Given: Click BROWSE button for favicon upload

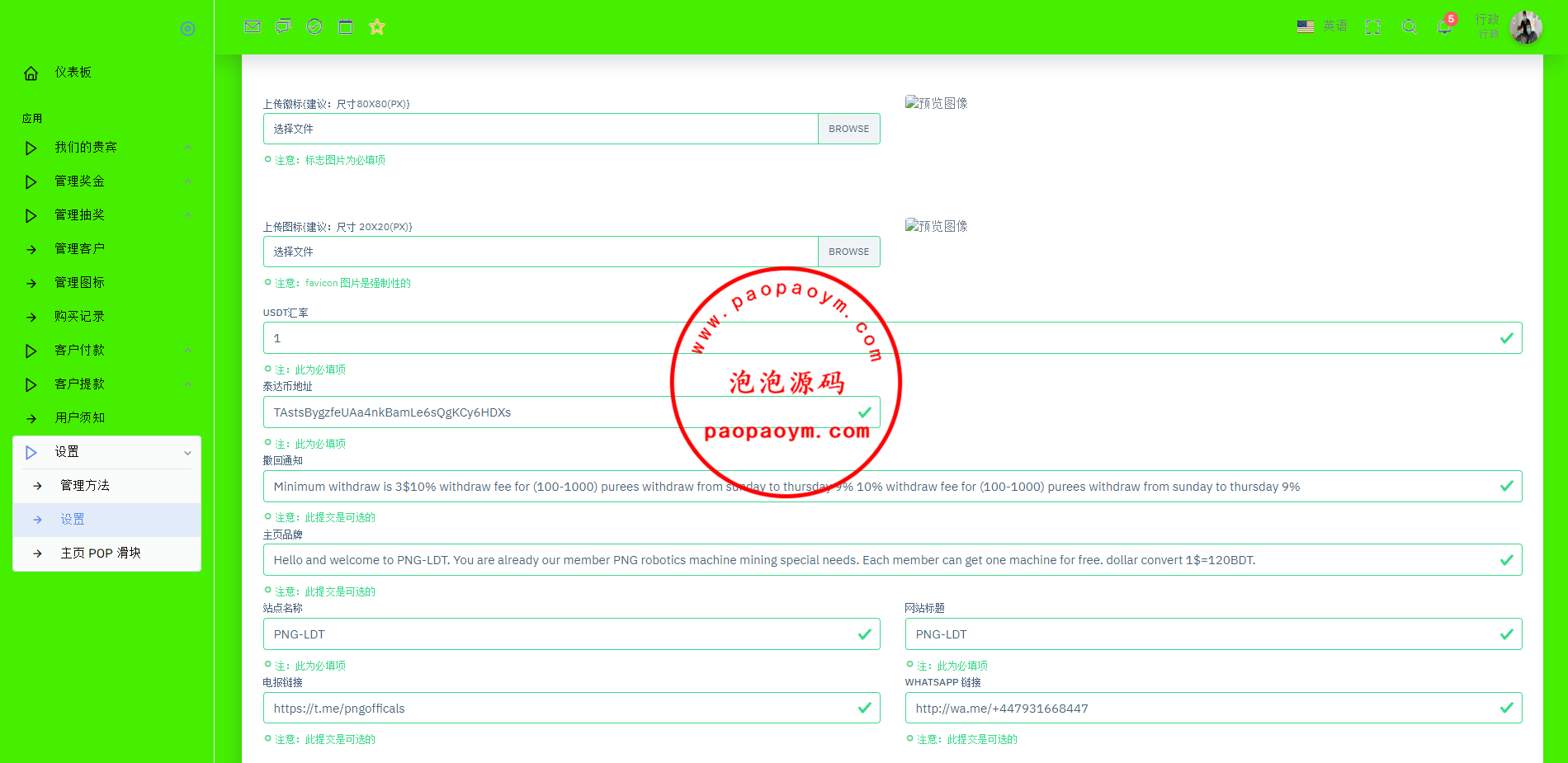Looking at the screenshot, I should coord(848,252).
